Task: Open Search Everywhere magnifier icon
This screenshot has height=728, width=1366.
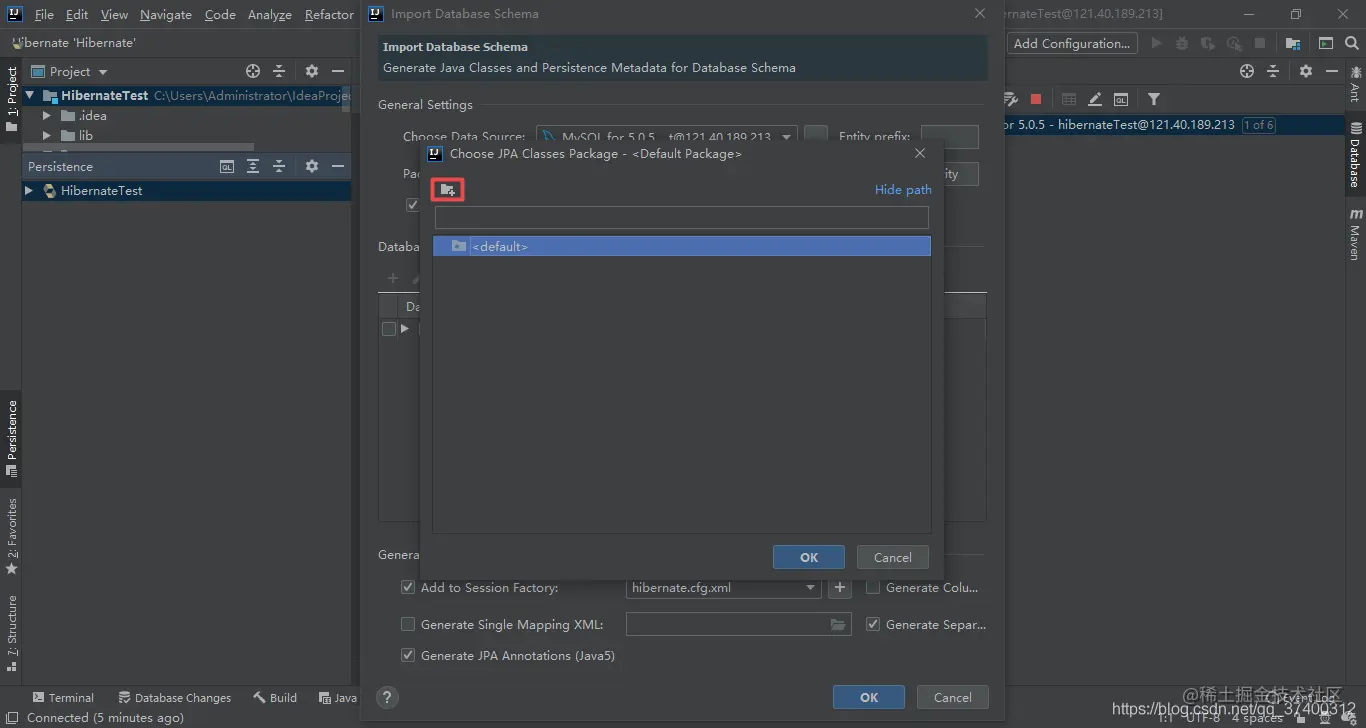Action: click(x=1352, y=43)
